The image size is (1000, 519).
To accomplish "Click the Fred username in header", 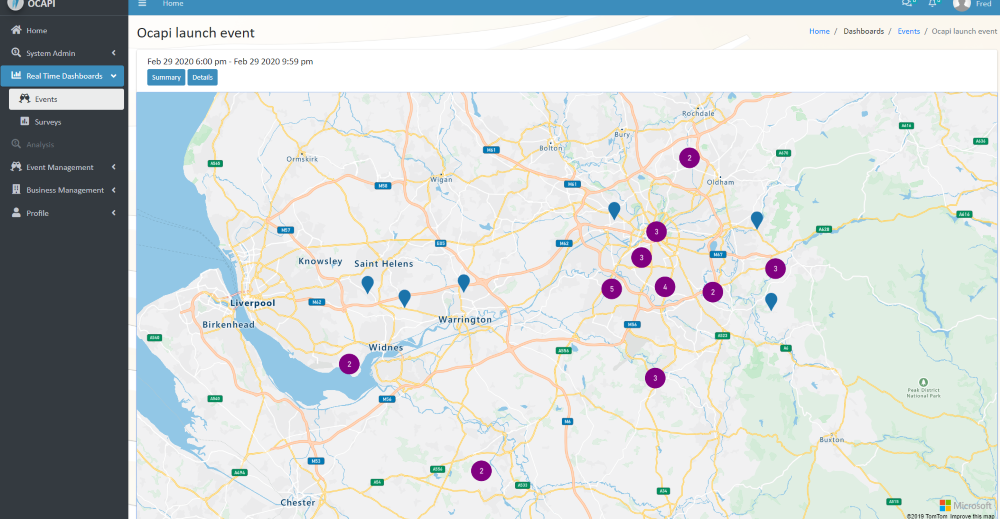I will (983, 4).
